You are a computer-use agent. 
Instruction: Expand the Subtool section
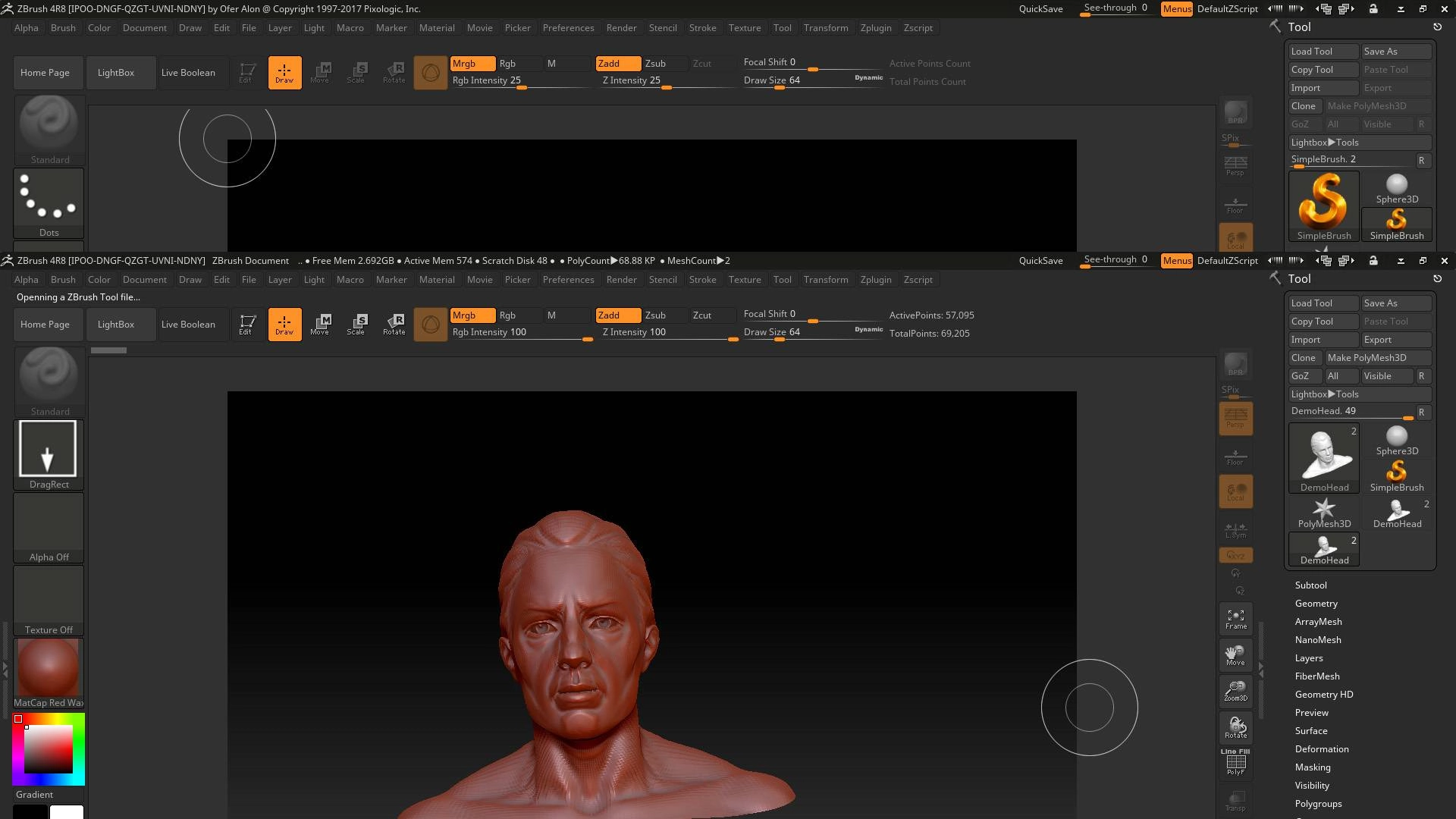tap(1310, 585)
